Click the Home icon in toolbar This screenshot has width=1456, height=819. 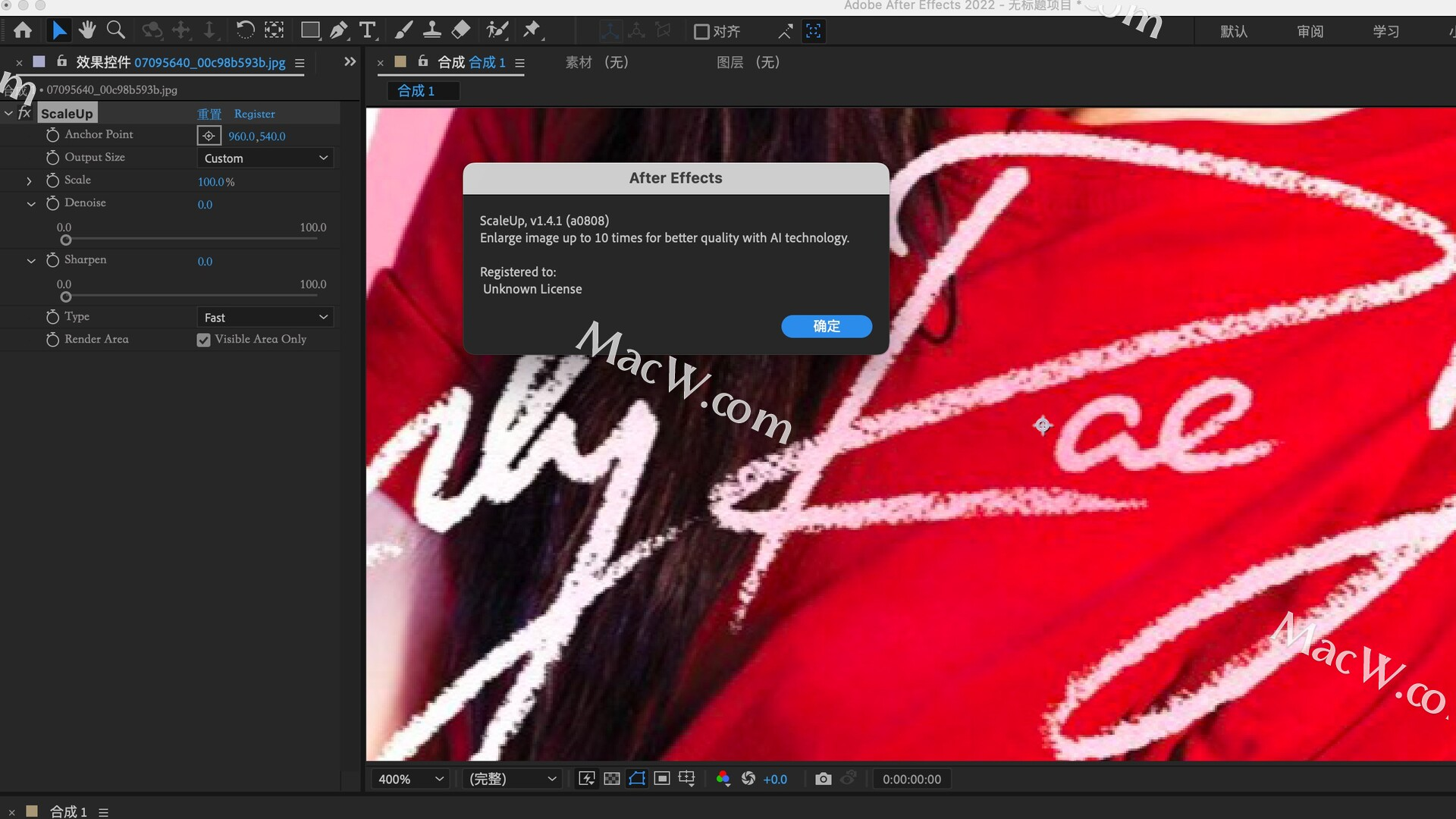tap(23, 30)
